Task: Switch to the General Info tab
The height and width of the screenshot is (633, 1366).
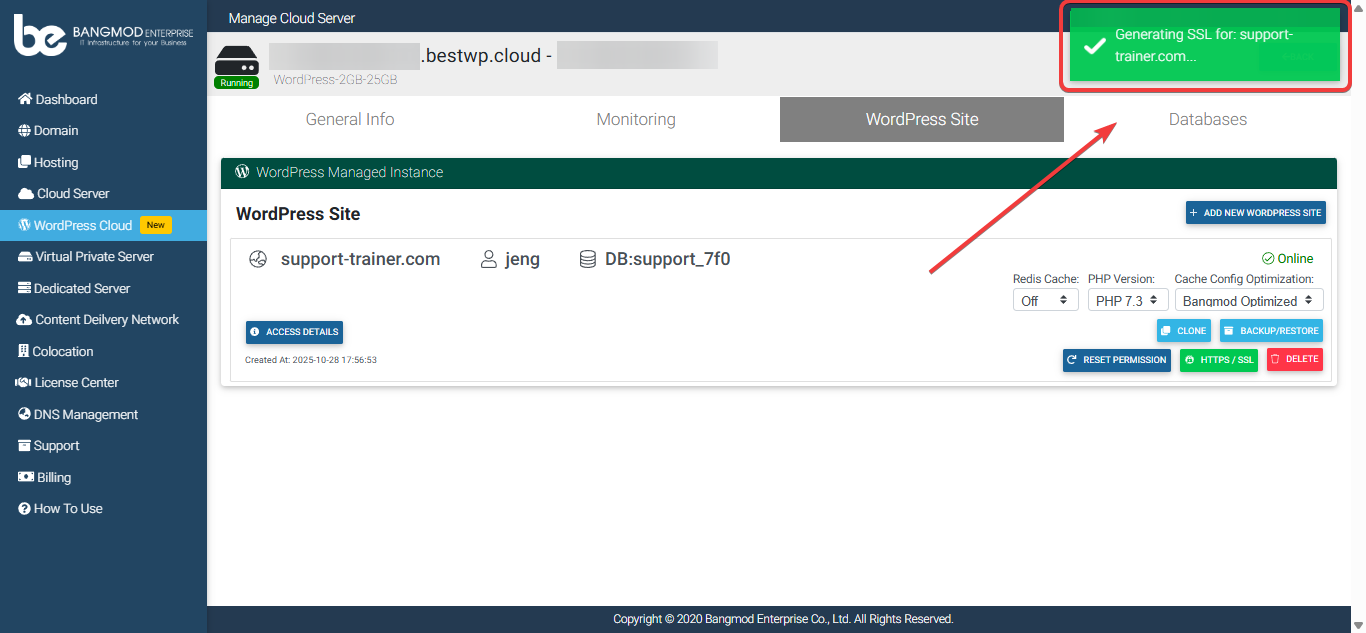Action: coord(350,119)
